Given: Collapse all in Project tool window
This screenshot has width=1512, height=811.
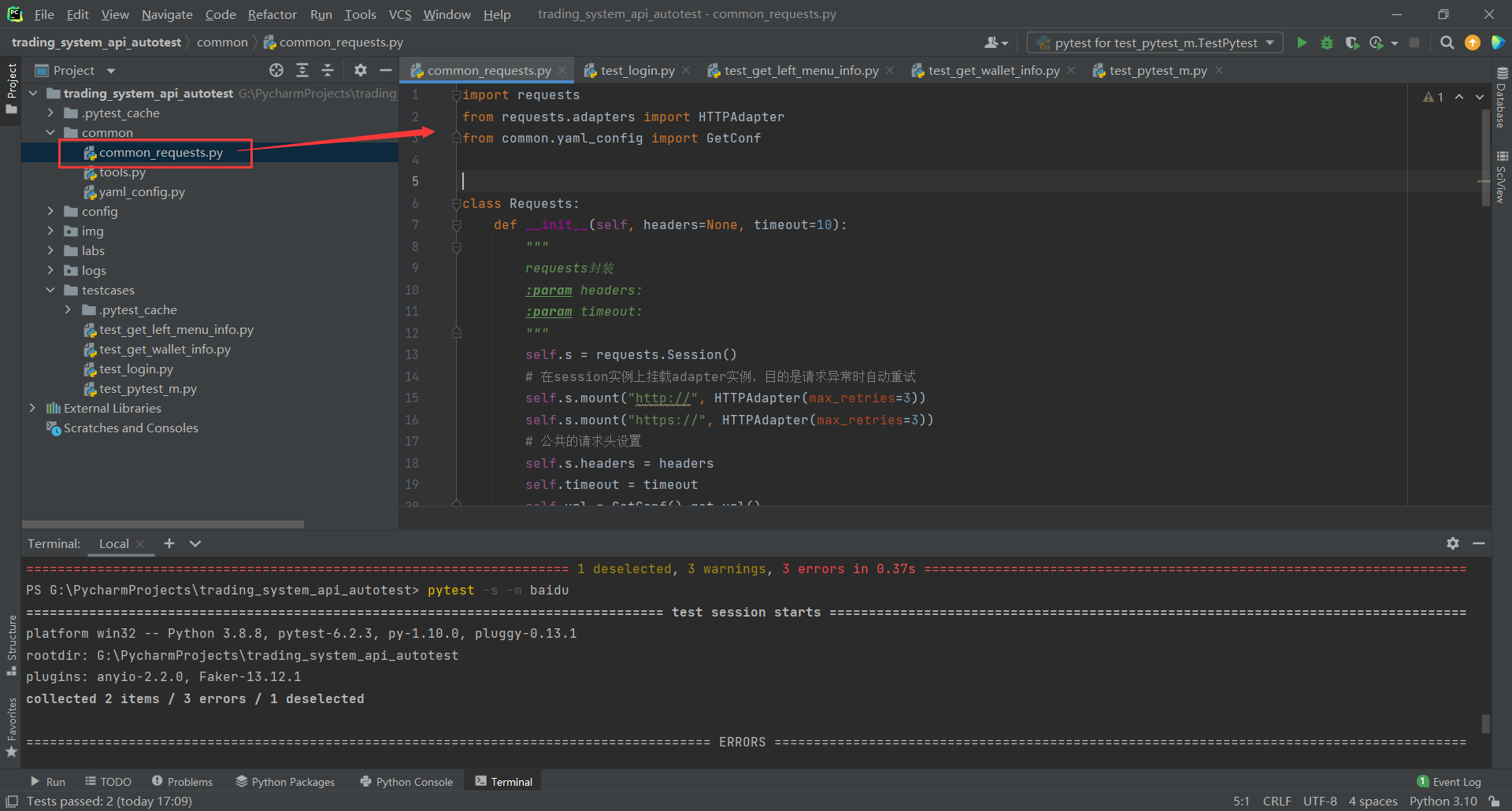Looking at the screenshot, I should pos(328,70).
